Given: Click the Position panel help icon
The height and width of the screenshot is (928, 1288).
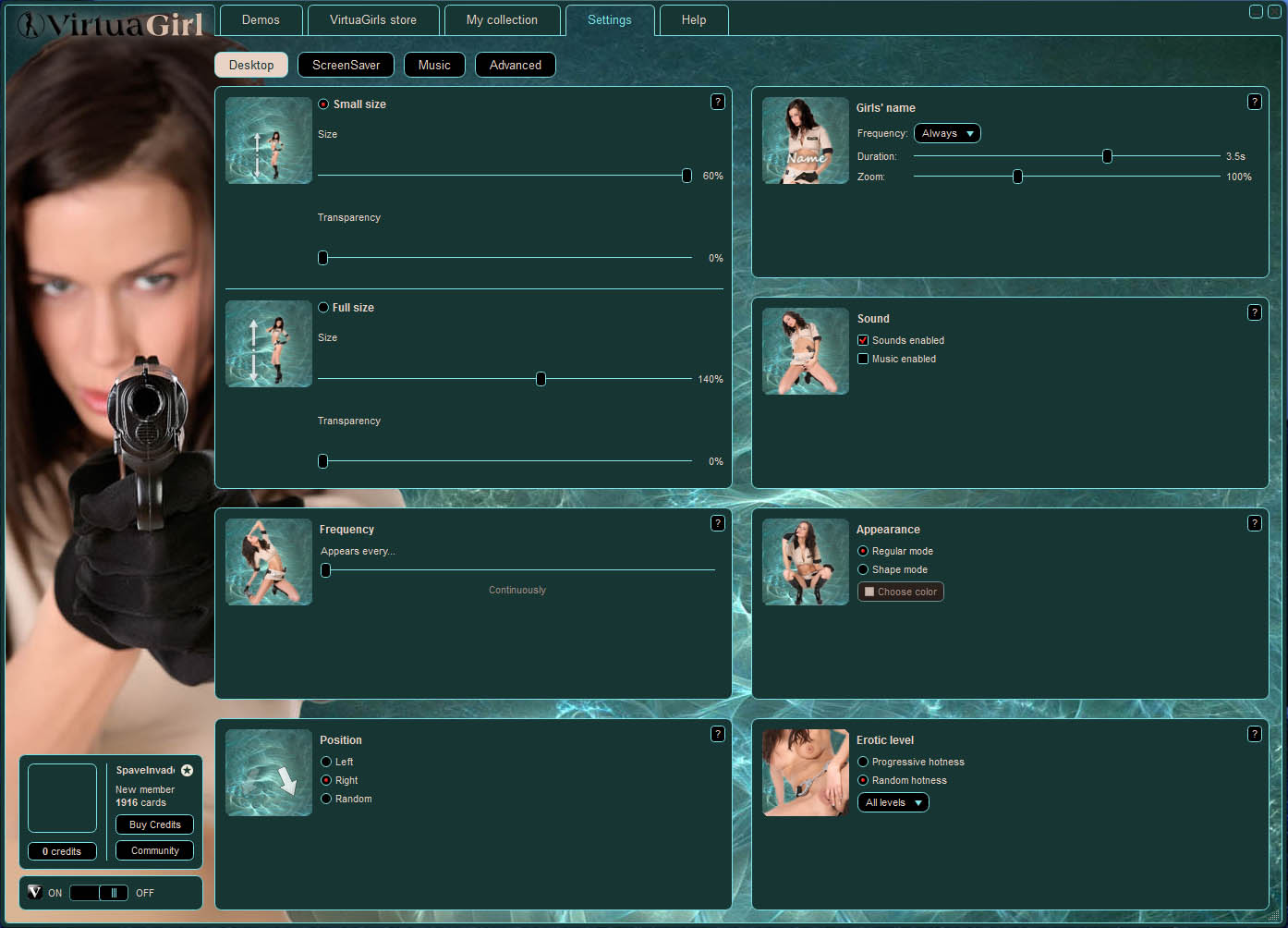Looking at the screenshot, I should coord(717,734).
